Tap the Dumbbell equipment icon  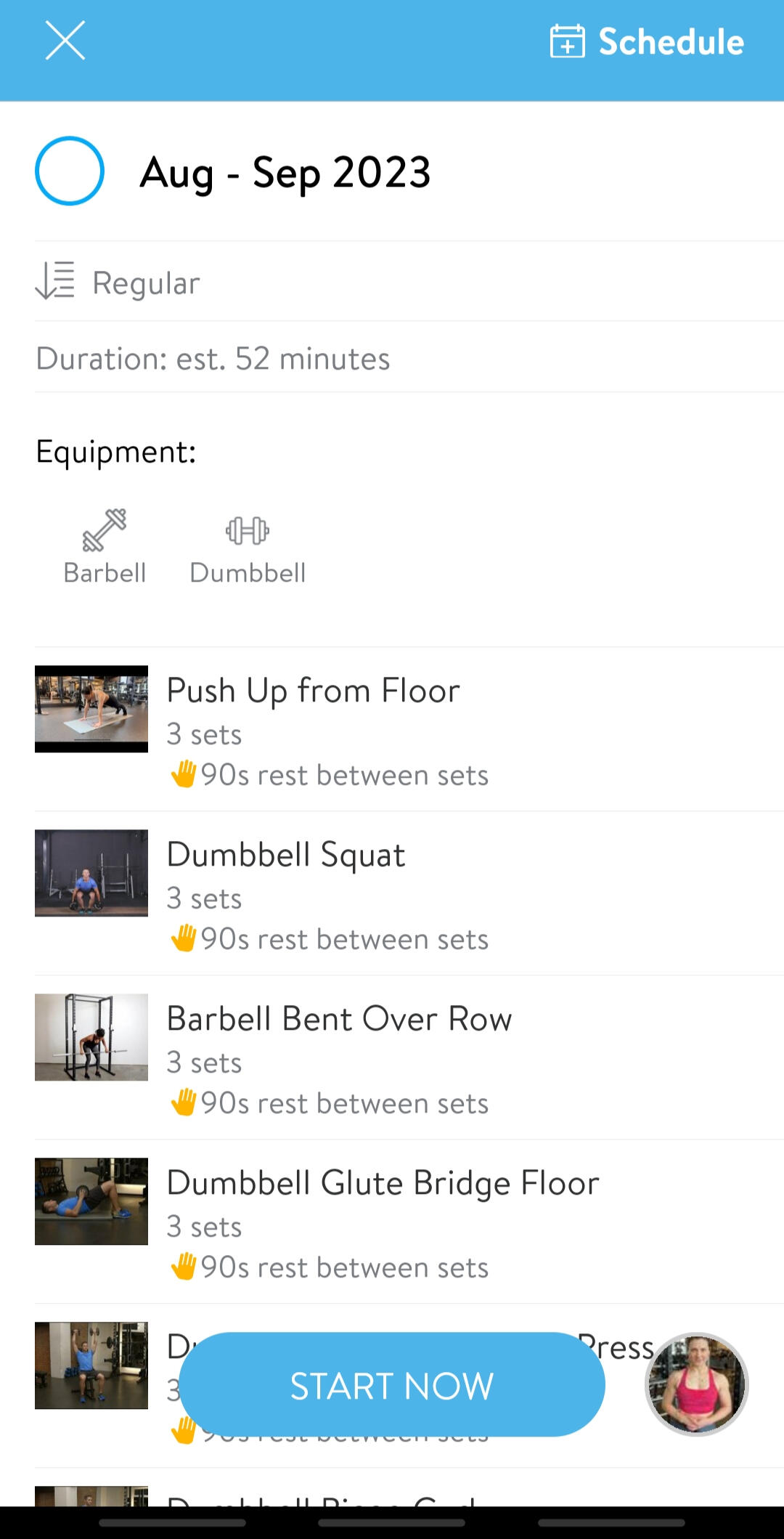(x=248, y=531)
